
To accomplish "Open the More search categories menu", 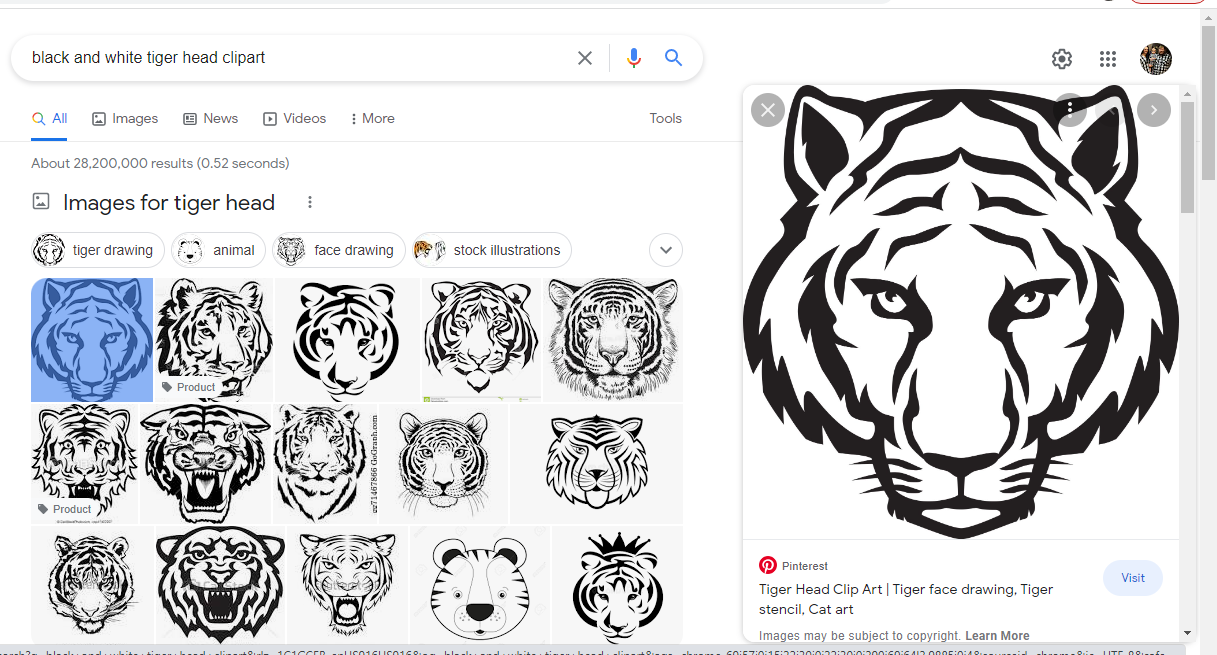I will (x=371, y=118).
